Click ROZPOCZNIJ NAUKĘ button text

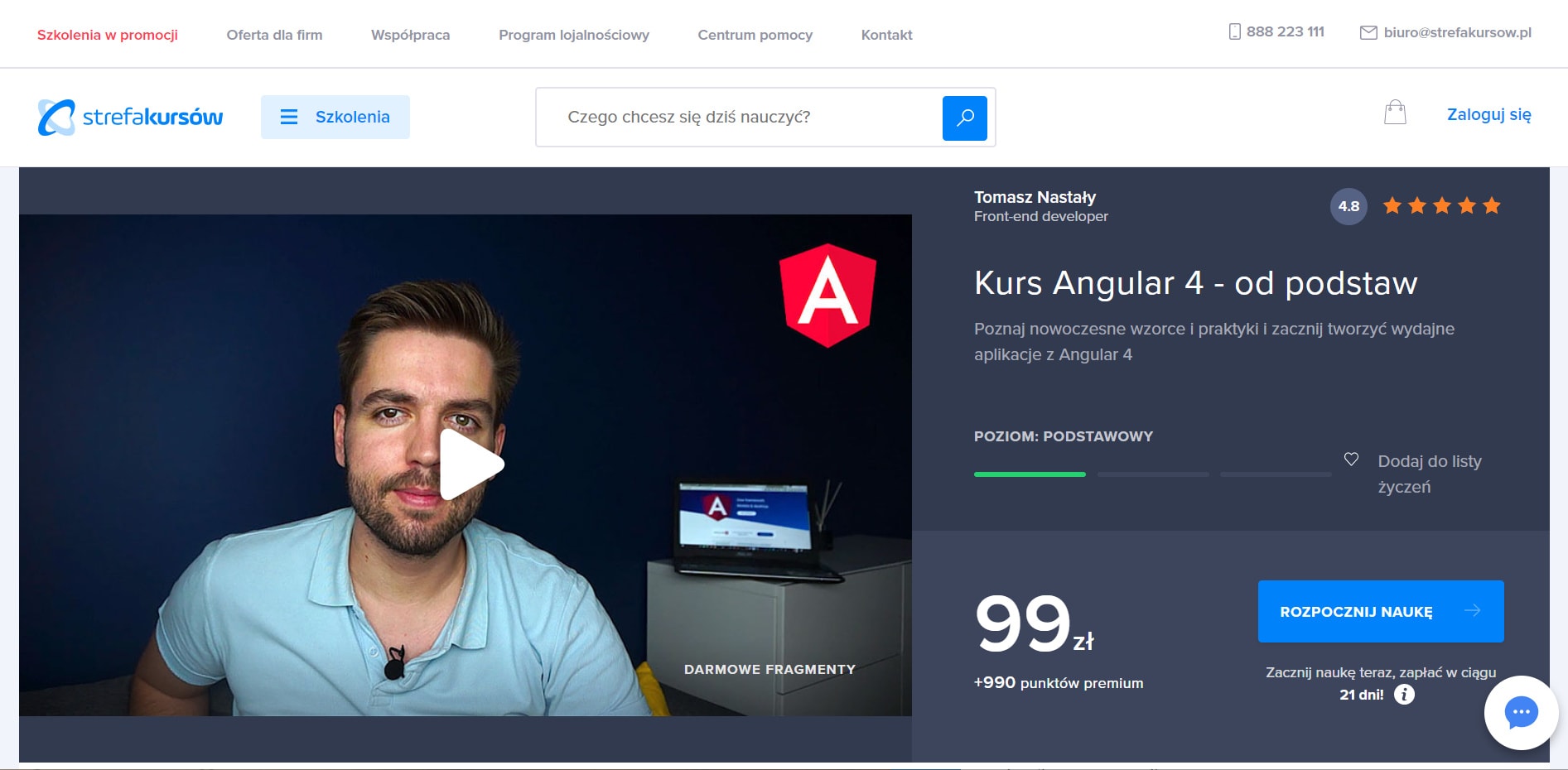pyautogui.click(x=1356, y=612)
